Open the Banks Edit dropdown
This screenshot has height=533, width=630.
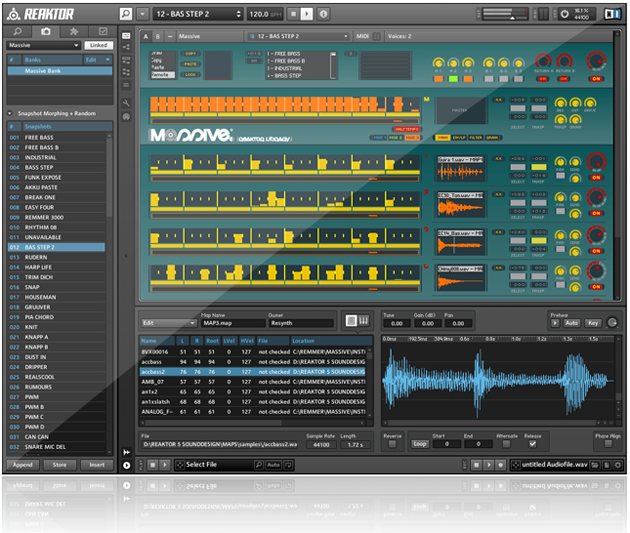coord(98,60)
